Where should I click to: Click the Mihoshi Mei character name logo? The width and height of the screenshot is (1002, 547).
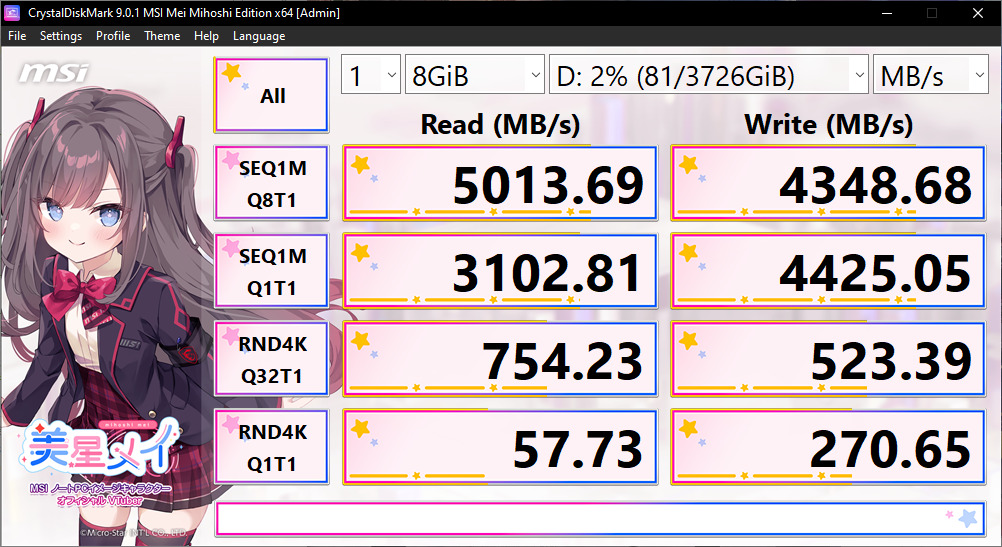99,447
